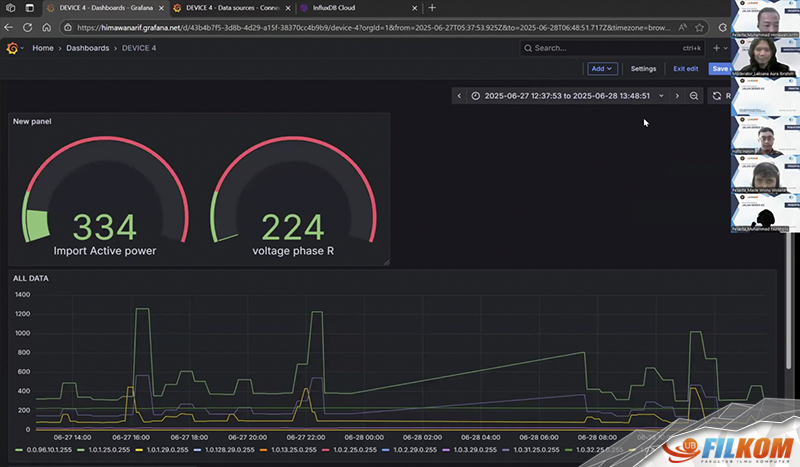Click the Exit edit button
This screenshot has width=800, height=467.
tap(686, 69)
